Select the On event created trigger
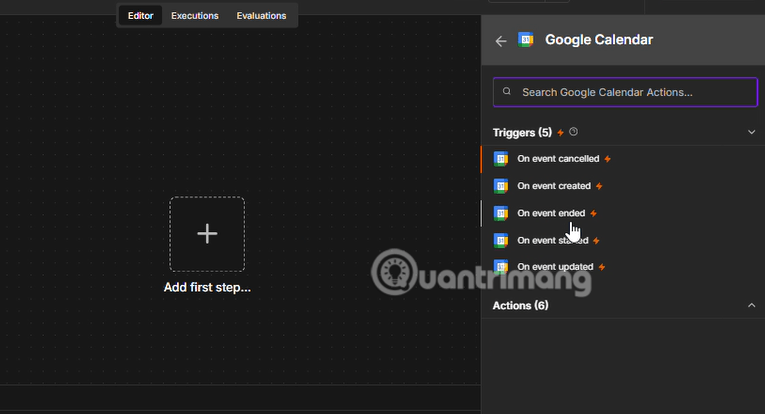765x414 pixels. point(623,186)
